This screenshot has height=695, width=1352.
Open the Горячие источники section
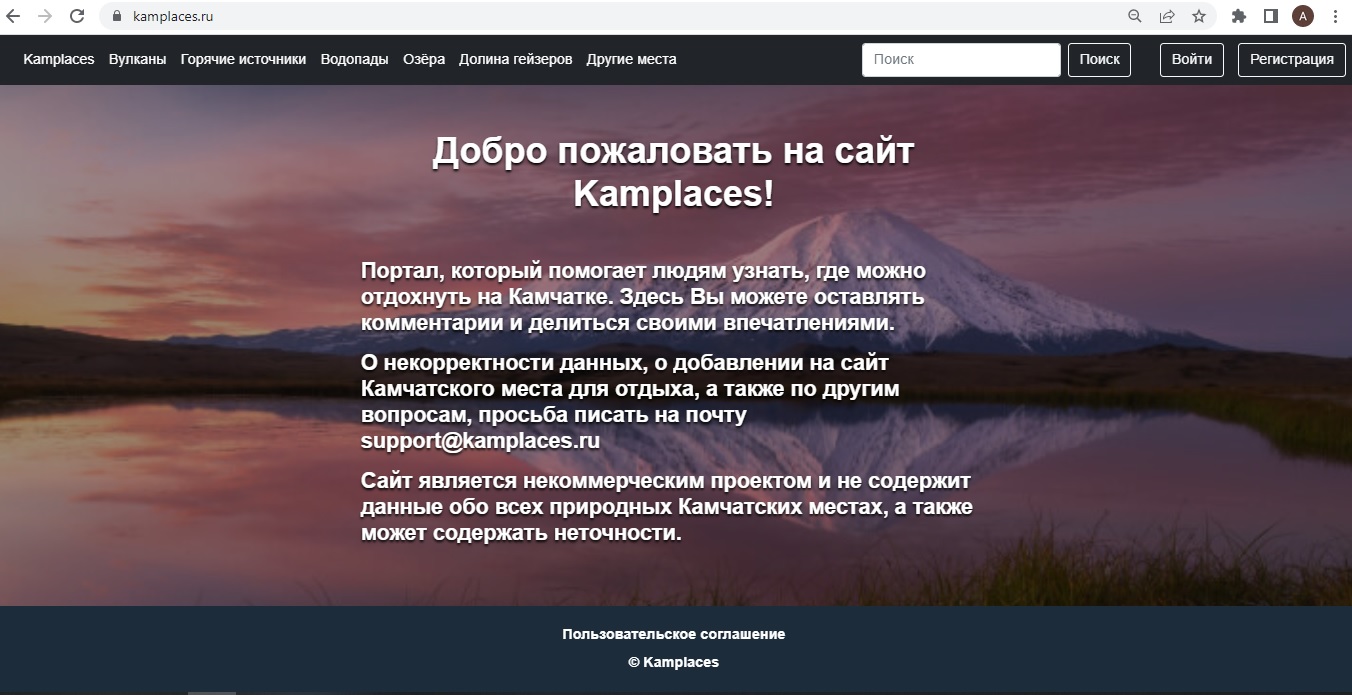[243, 59]
